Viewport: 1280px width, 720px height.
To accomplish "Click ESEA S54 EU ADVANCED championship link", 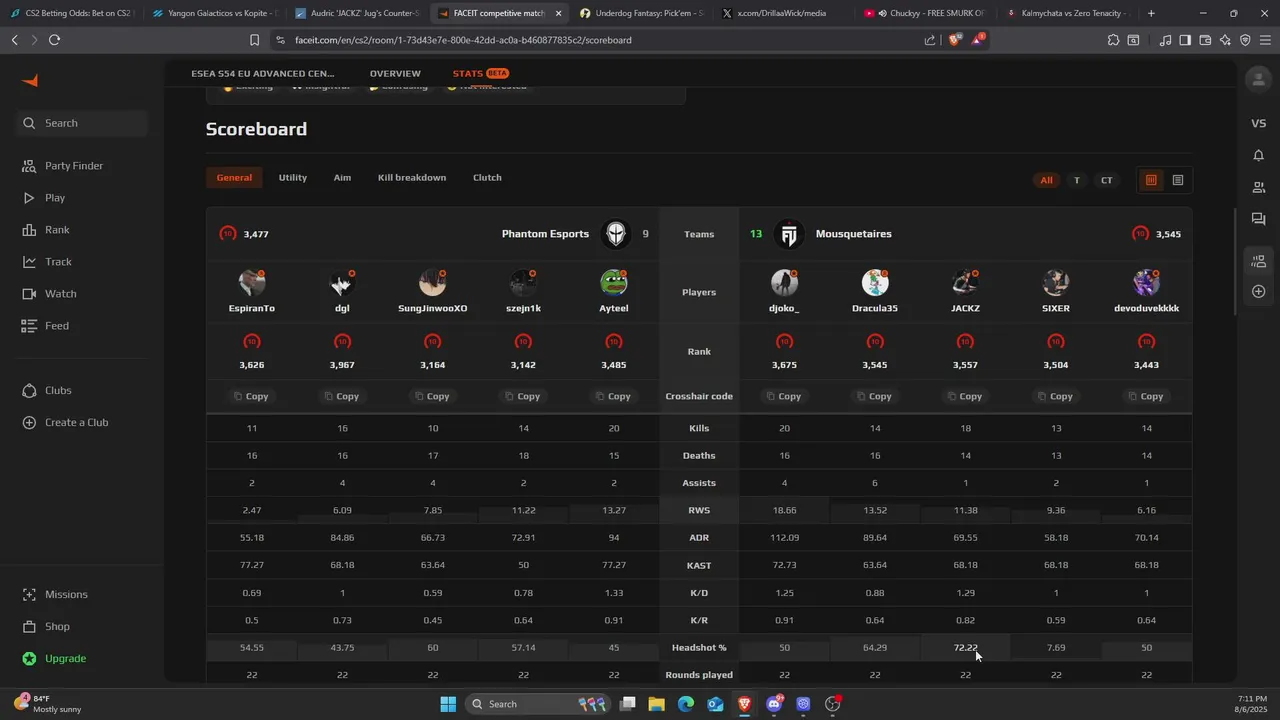I will (263, 74).
